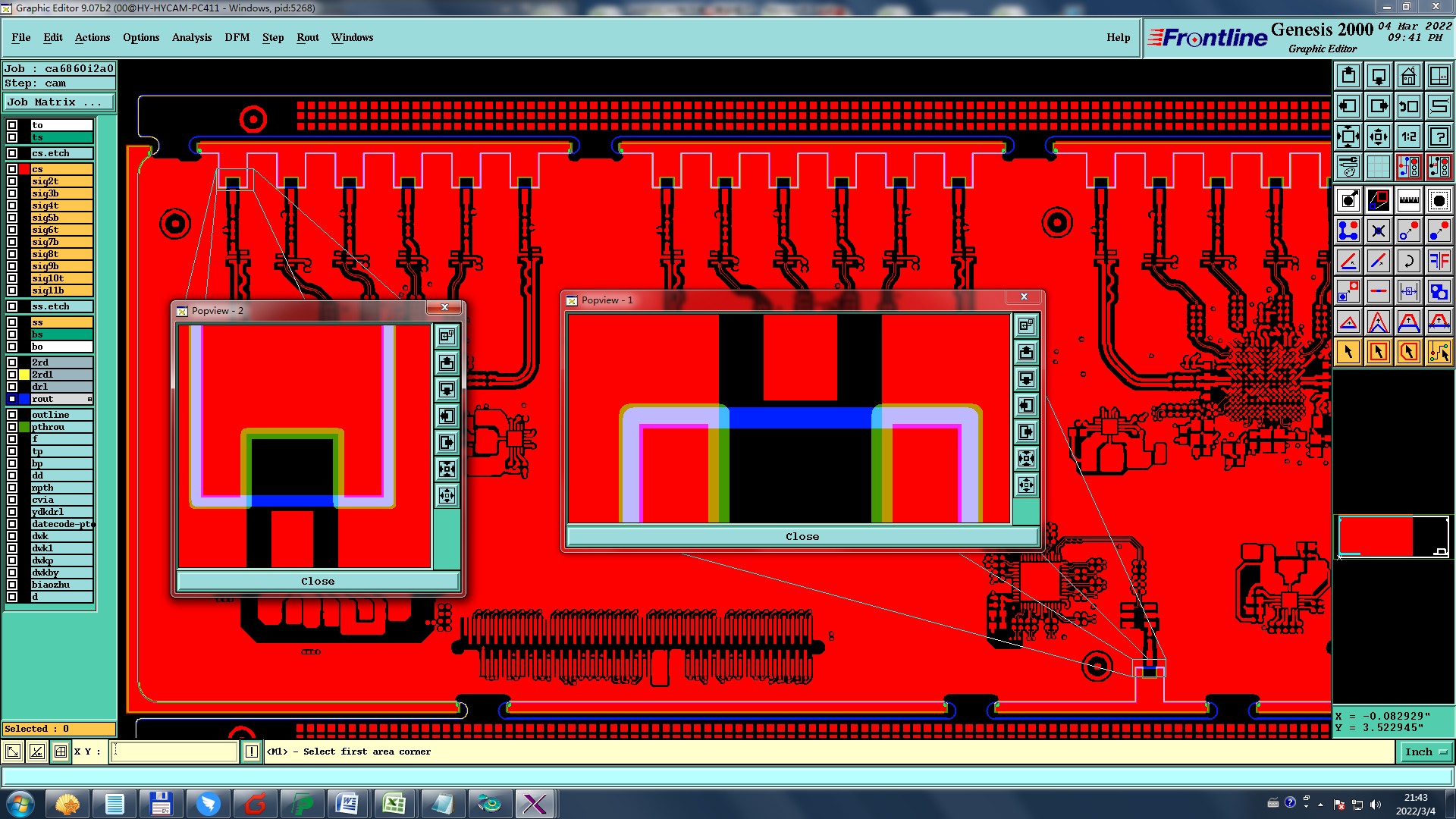Open the Inch units dropdown
This screenshot has height=819, width=1456.
1426,752
